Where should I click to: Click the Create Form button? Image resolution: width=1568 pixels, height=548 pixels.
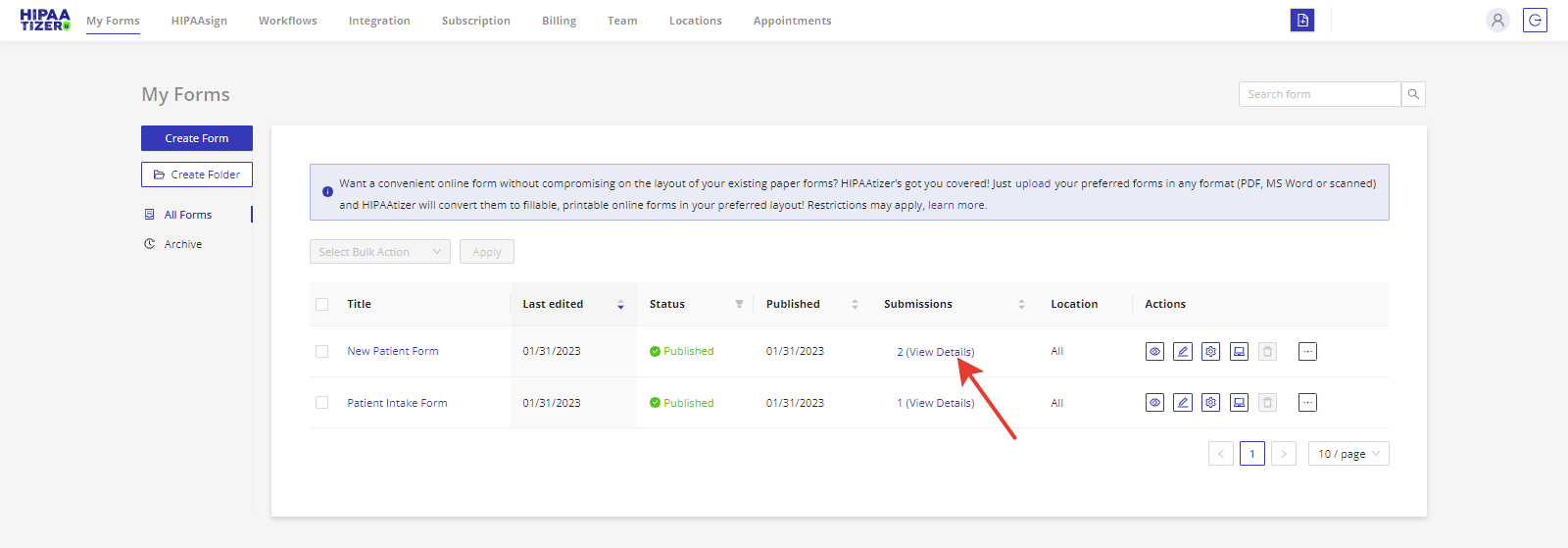point(197,138)
